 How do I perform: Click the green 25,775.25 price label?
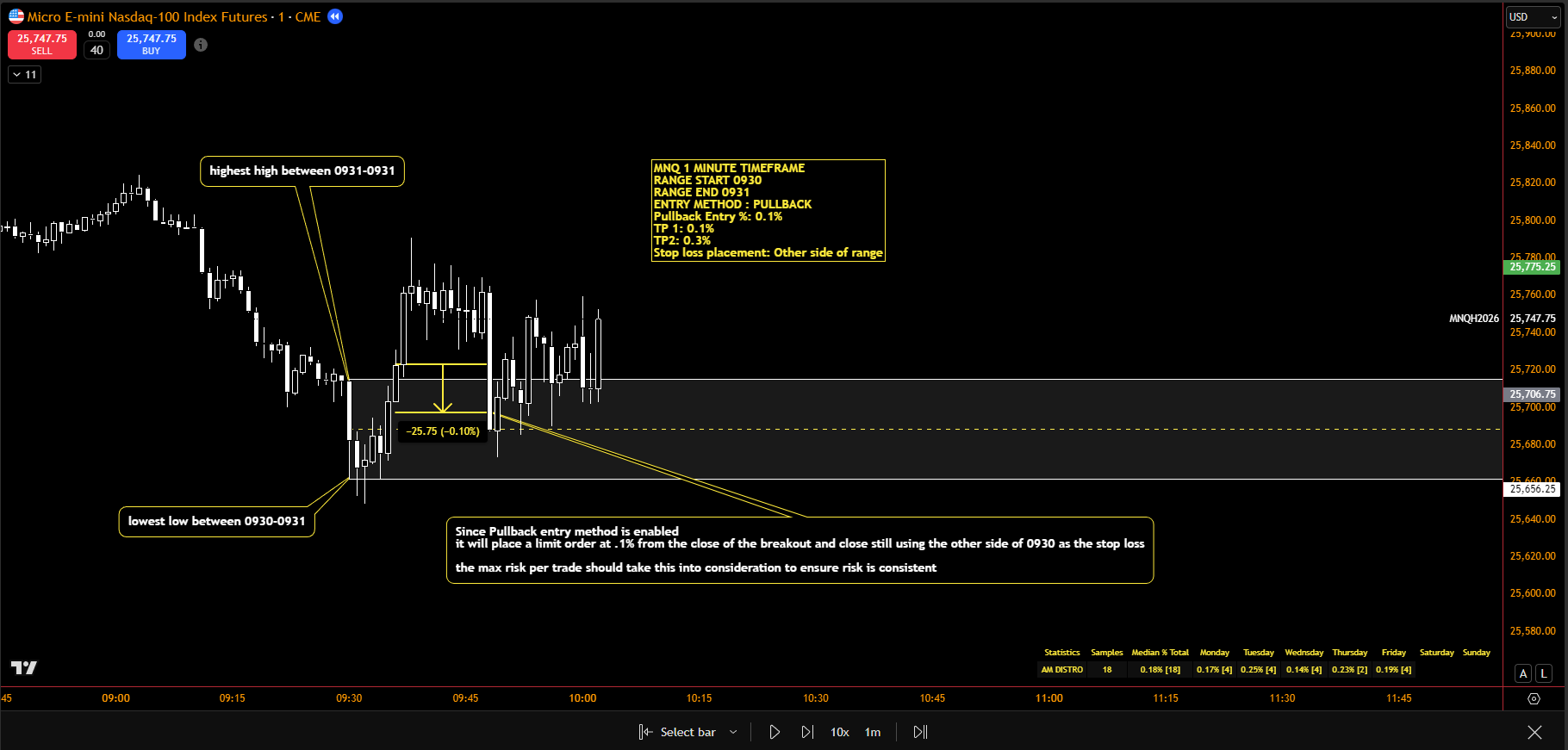point(1533,267)
